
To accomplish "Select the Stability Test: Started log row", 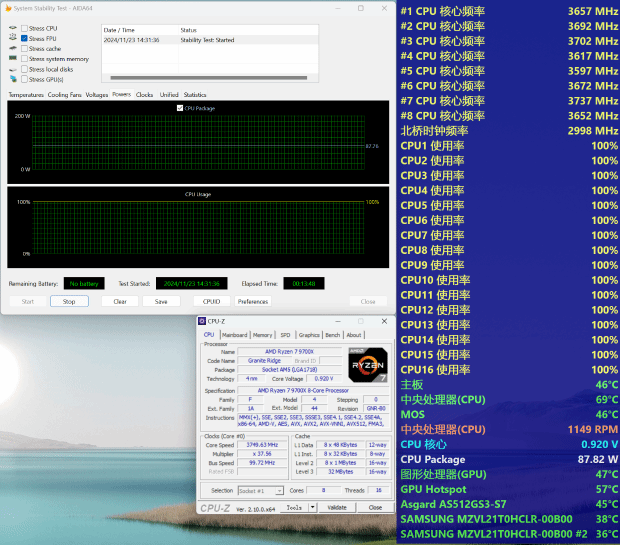I will pos(210,40).
